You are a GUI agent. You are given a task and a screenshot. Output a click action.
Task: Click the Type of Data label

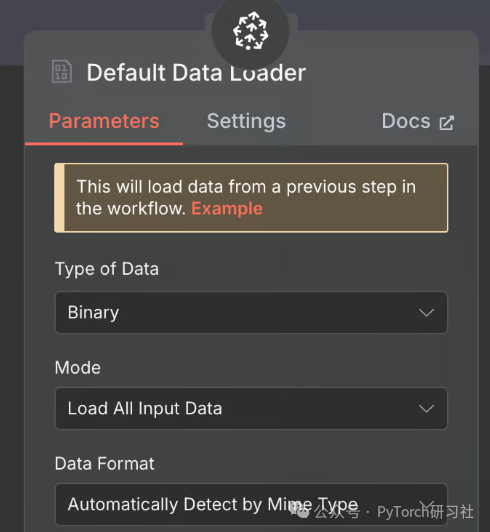[x=107, y=269]
